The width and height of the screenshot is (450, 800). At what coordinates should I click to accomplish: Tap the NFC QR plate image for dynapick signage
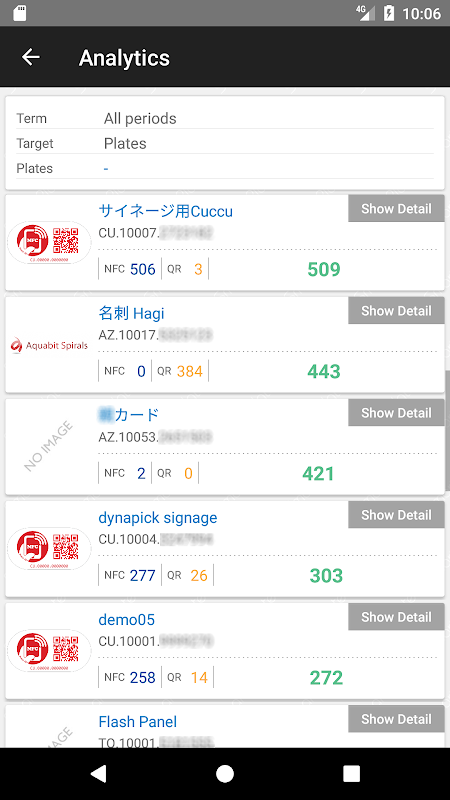pyautogui.click(x=49, y=548)
